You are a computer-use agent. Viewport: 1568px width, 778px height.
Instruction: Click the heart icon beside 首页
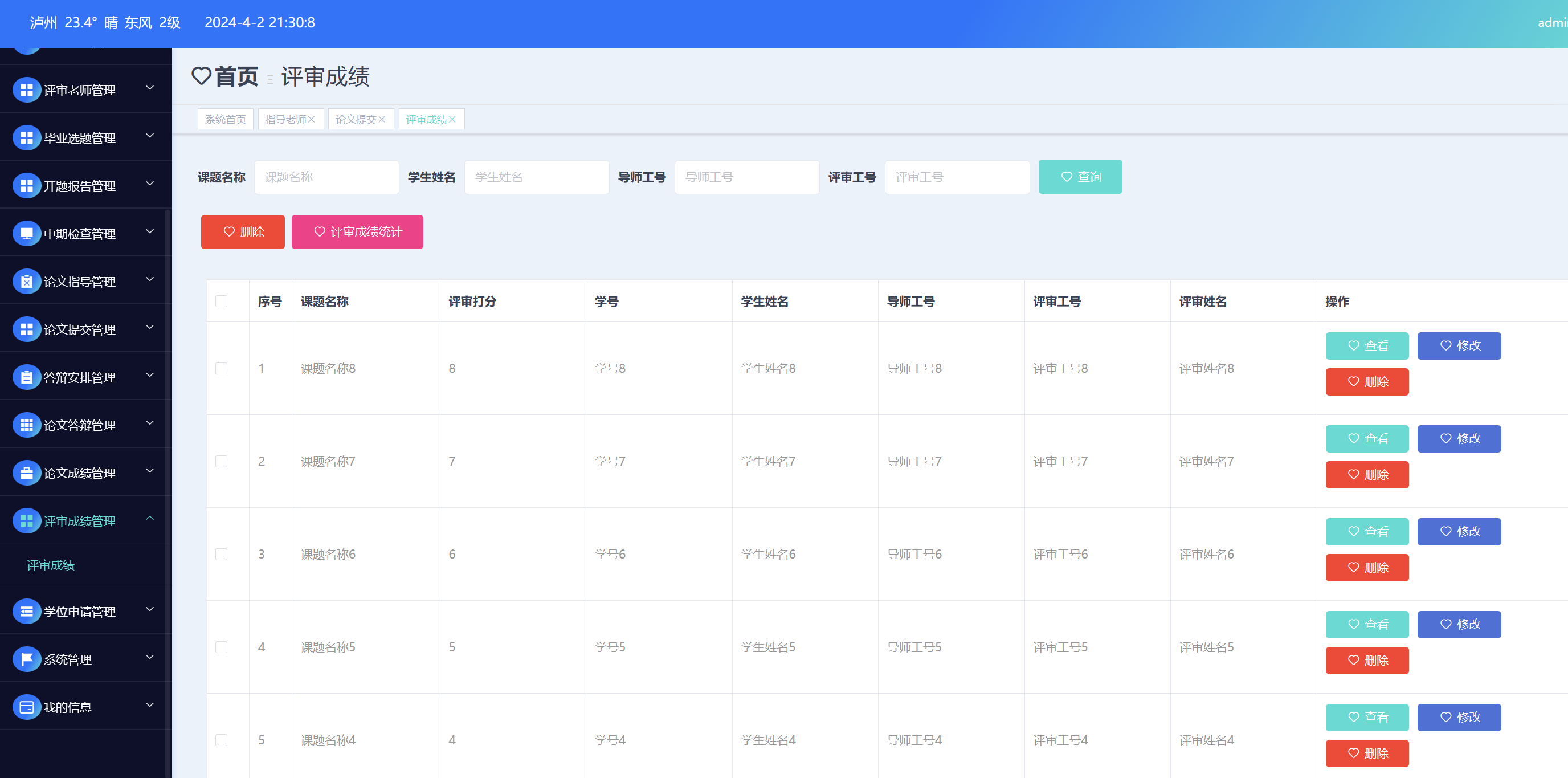tap(202, 75)
